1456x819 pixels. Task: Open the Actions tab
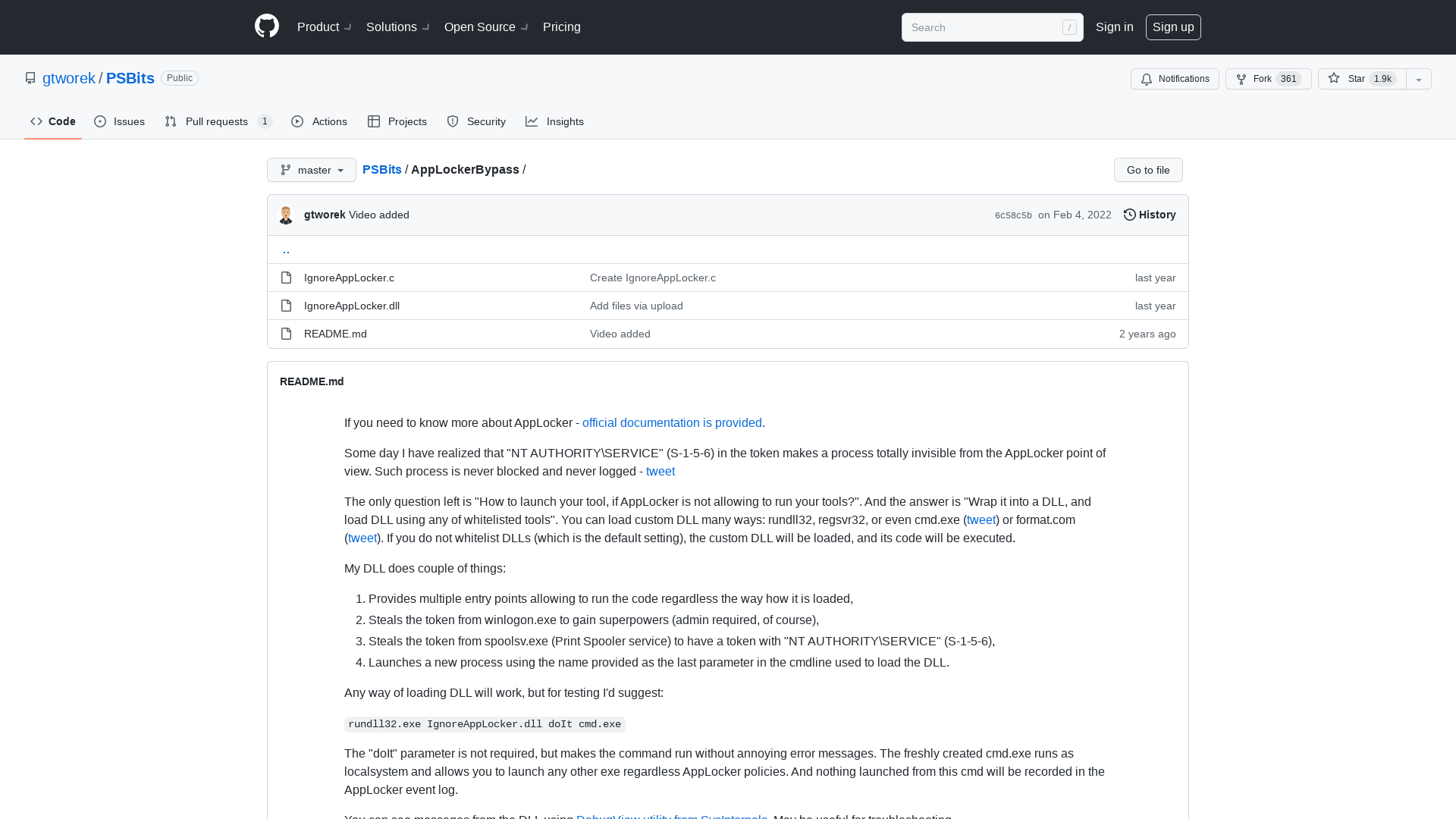point(319,121)
